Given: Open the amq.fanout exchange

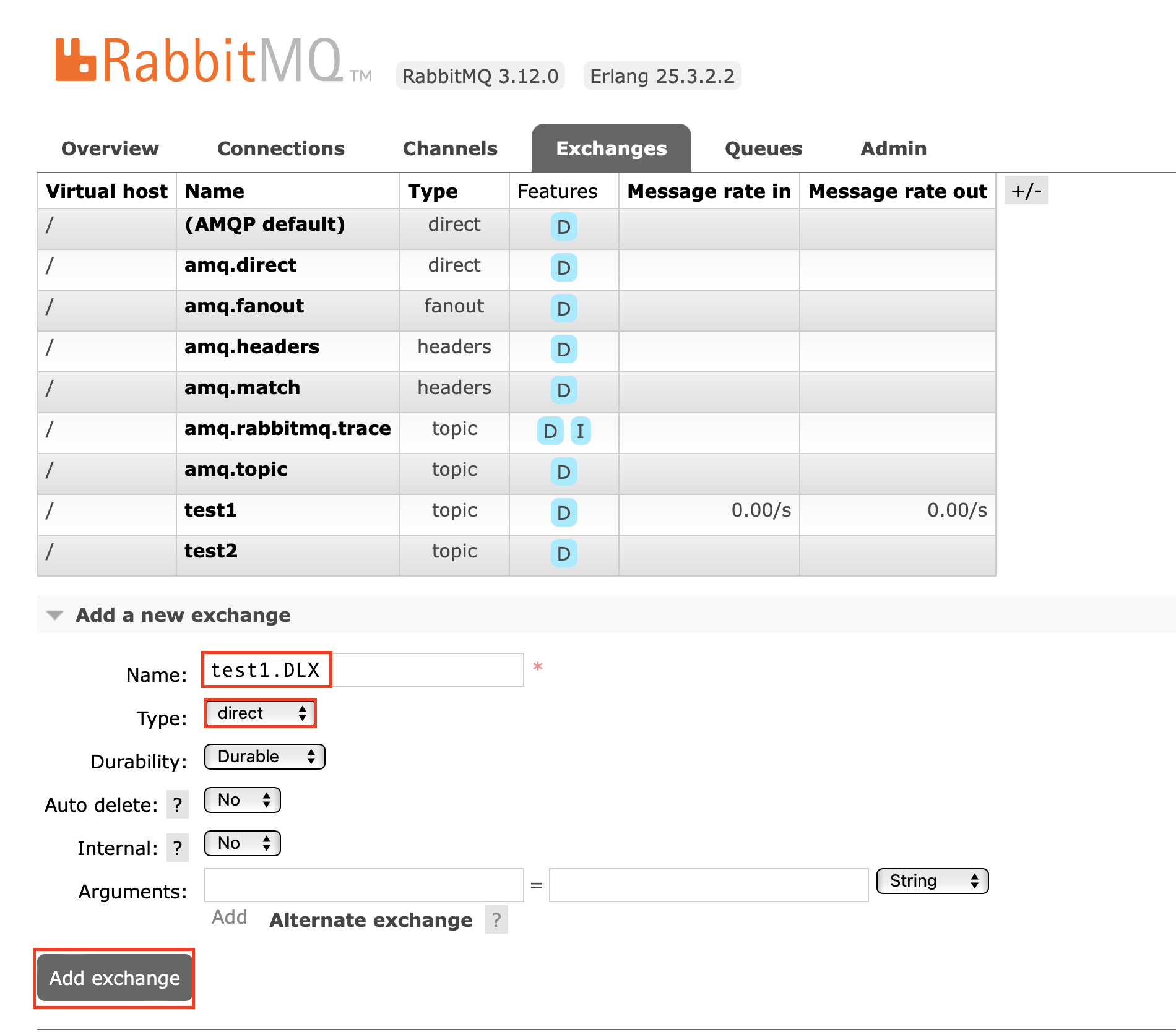Looking at the screenshot, I should (x=244, y=306).
